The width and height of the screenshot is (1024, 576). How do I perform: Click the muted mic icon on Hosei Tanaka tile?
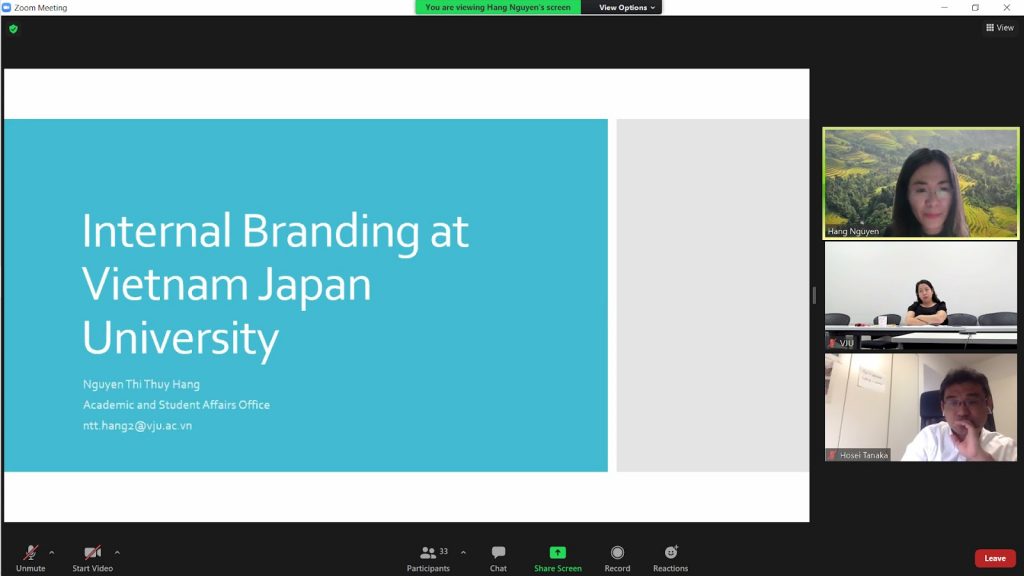[833, 455]
